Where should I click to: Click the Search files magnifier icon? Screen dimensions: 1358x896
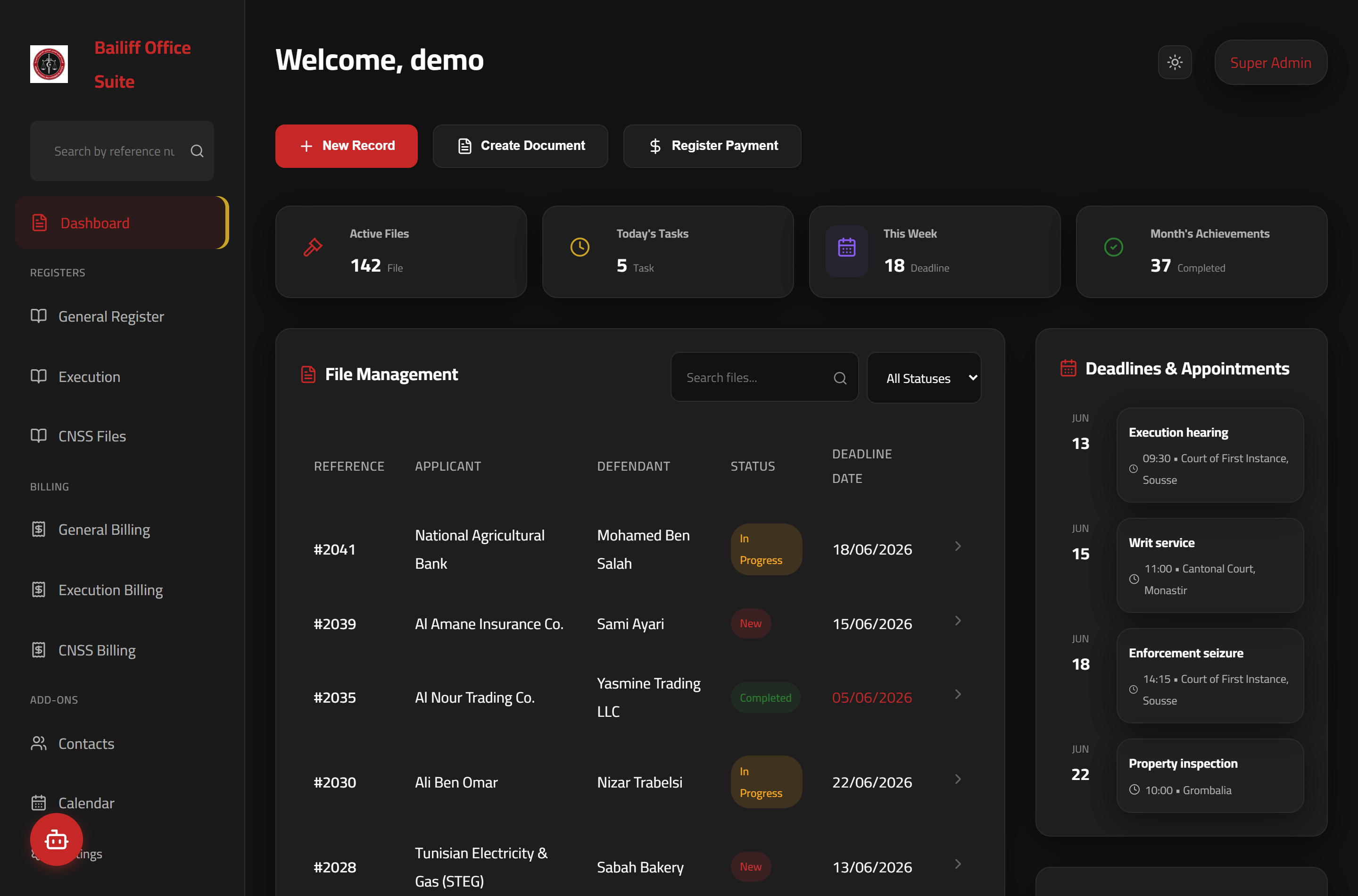pyautogui.click(x=840, y=378)
